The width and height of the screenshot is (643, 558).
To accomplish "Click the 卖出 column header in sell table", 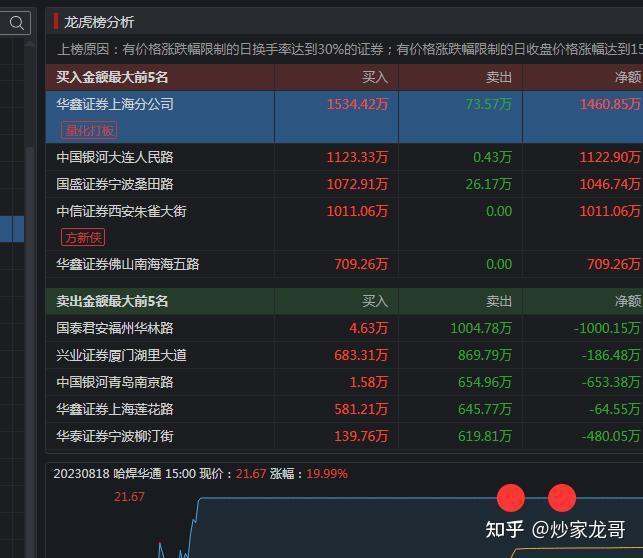I will [499, 301].
